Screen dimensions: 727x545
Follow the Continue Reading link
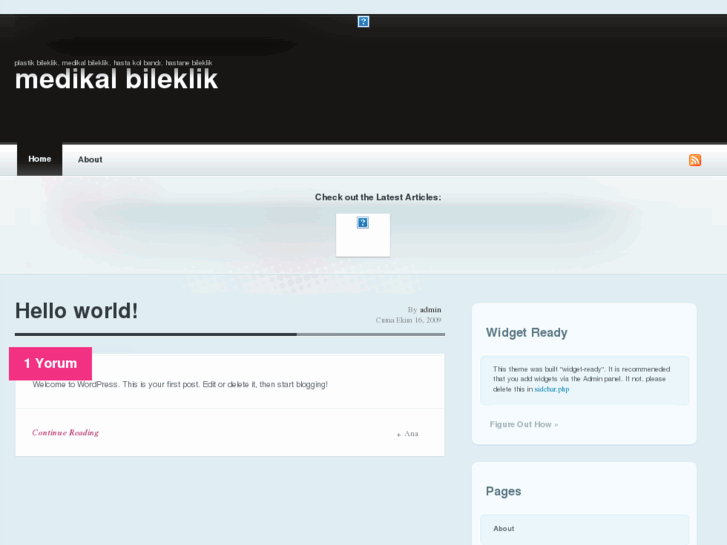tap(65, 432)
